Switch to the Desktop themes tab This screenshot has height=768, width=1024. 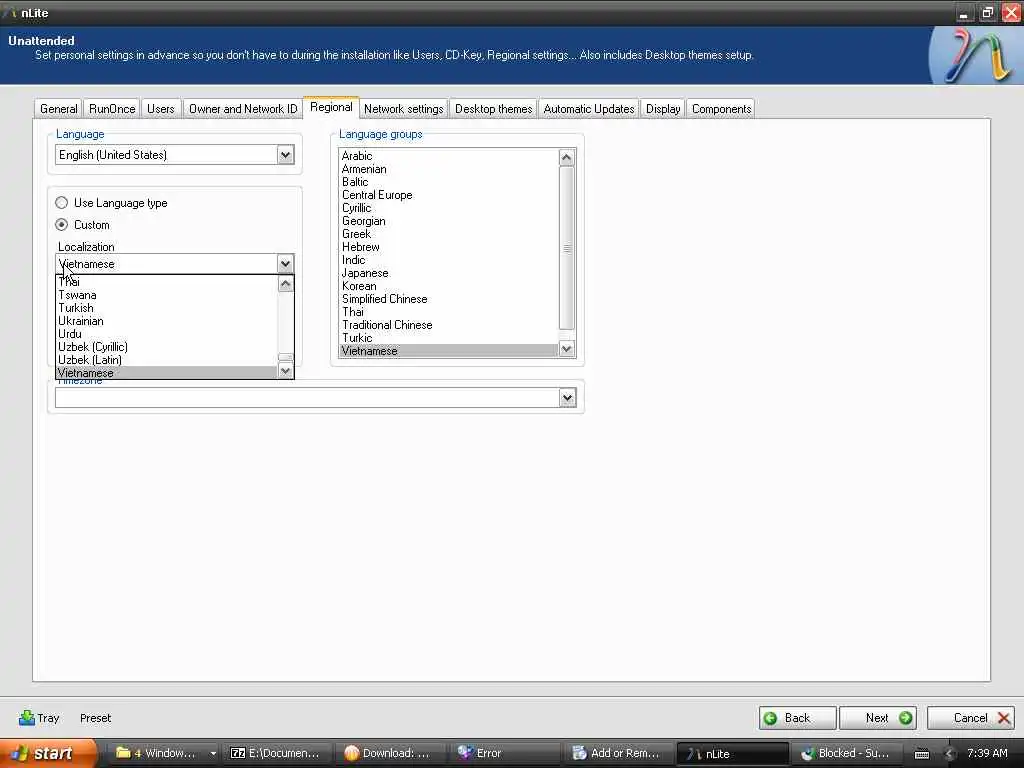494,109
